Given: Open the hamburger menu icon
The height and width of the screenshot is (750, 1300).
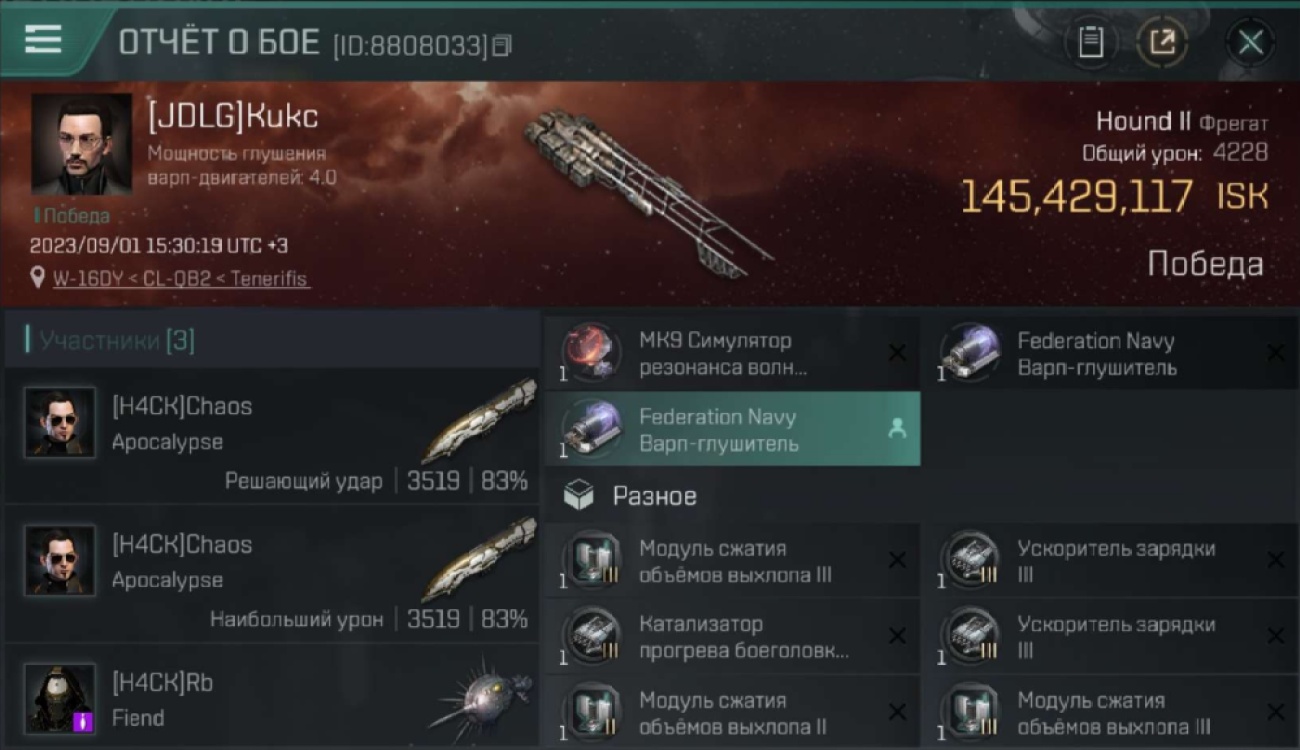Looking at the screenshot, I should pos(43,40).
